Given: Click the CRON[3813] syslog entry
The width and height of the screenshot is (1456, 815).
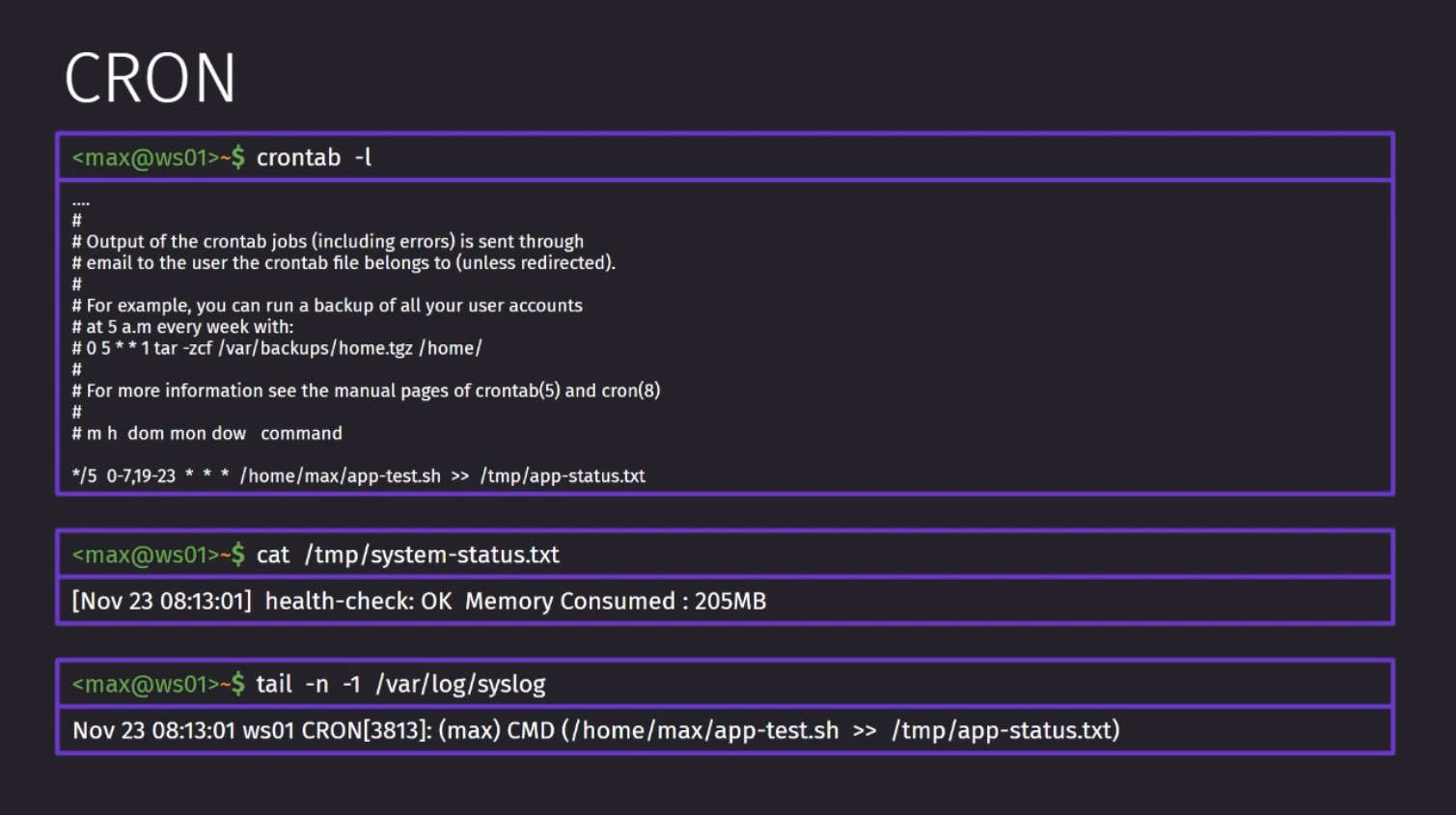Looking at the screenshot, I should (367, 730).
